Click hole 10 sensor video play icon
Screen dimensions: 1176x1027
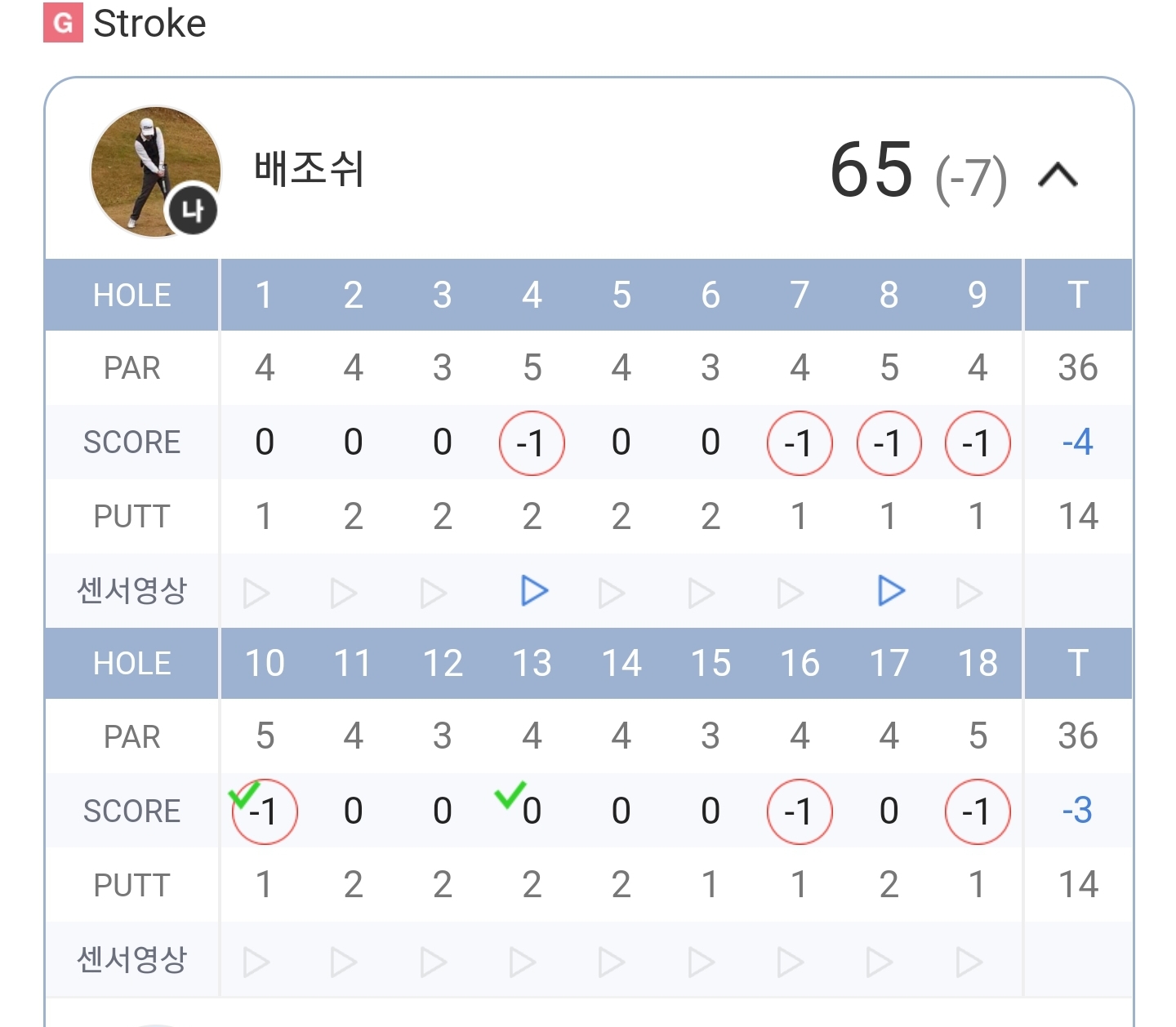[256, 963]
